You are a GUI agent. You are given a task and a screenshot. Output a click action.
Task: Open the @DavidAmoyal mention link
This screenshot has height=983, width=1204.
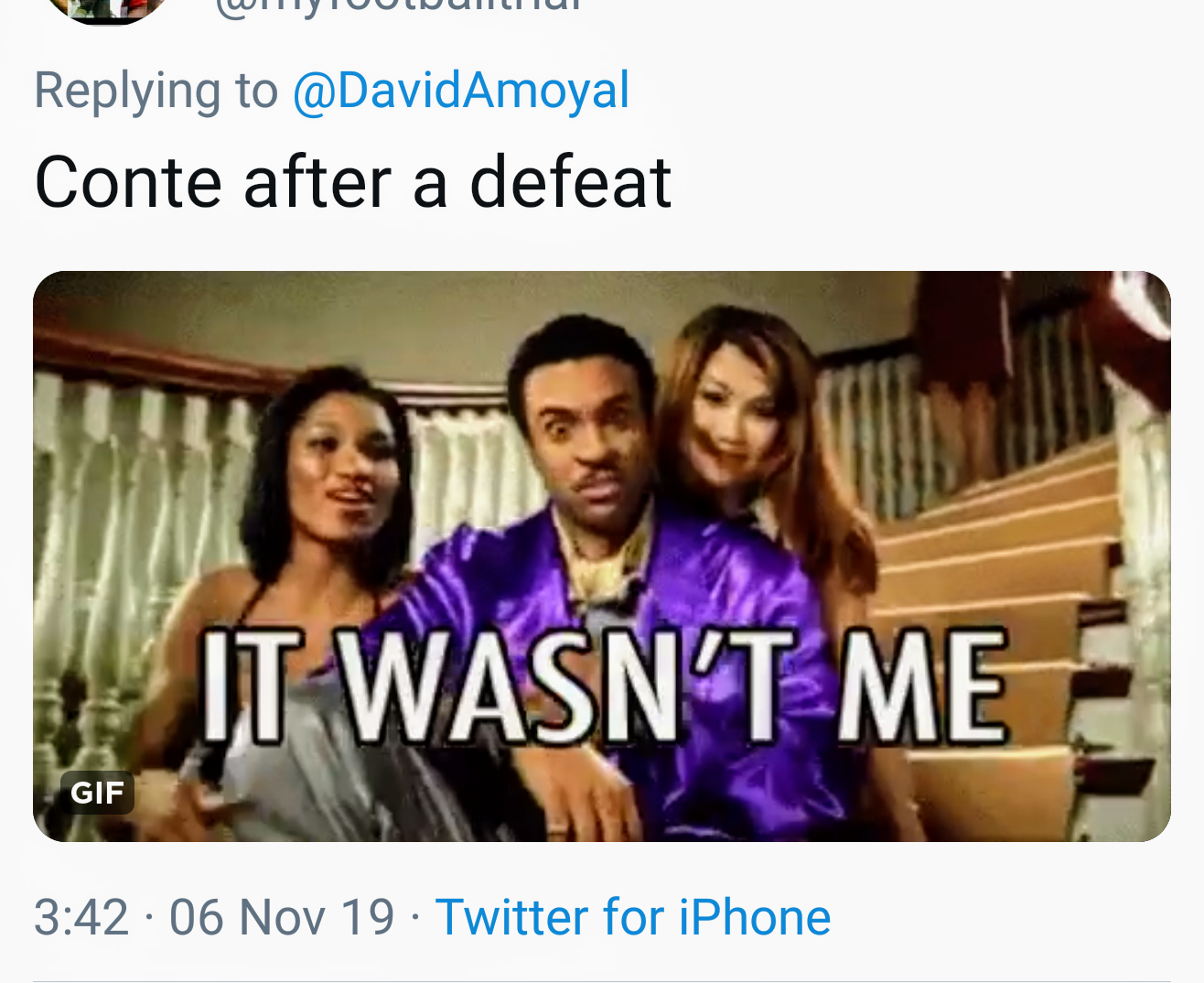(460, 91)
